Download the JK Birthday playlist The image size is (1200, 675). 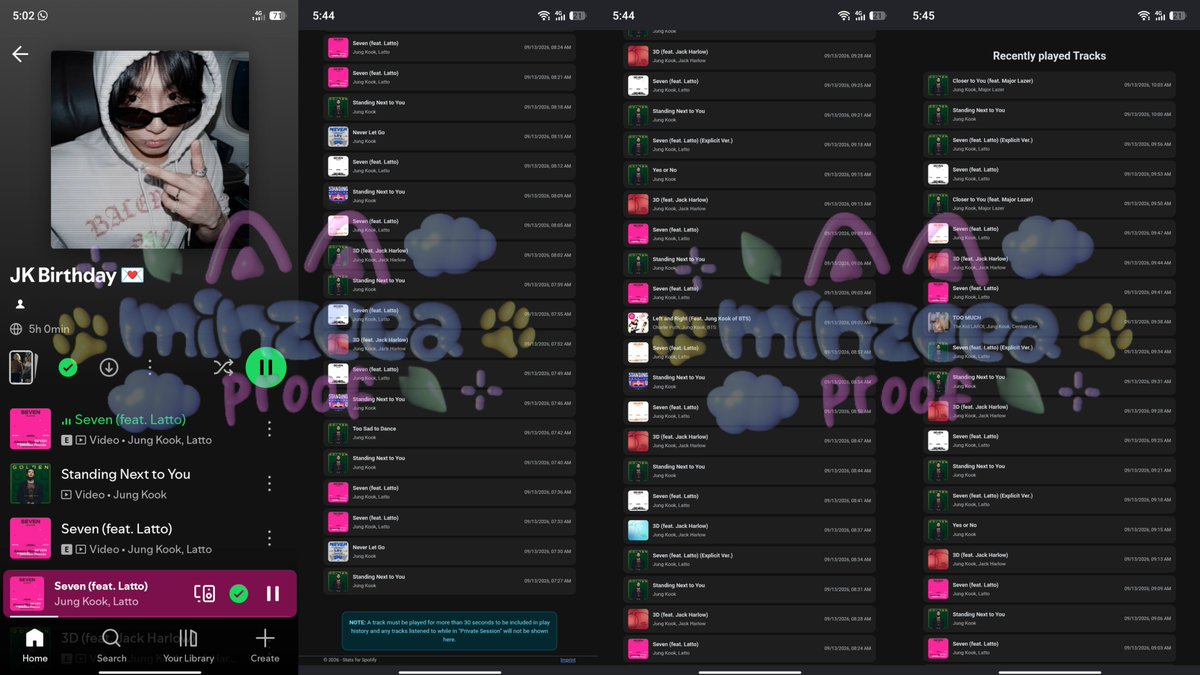coord(109,367)
